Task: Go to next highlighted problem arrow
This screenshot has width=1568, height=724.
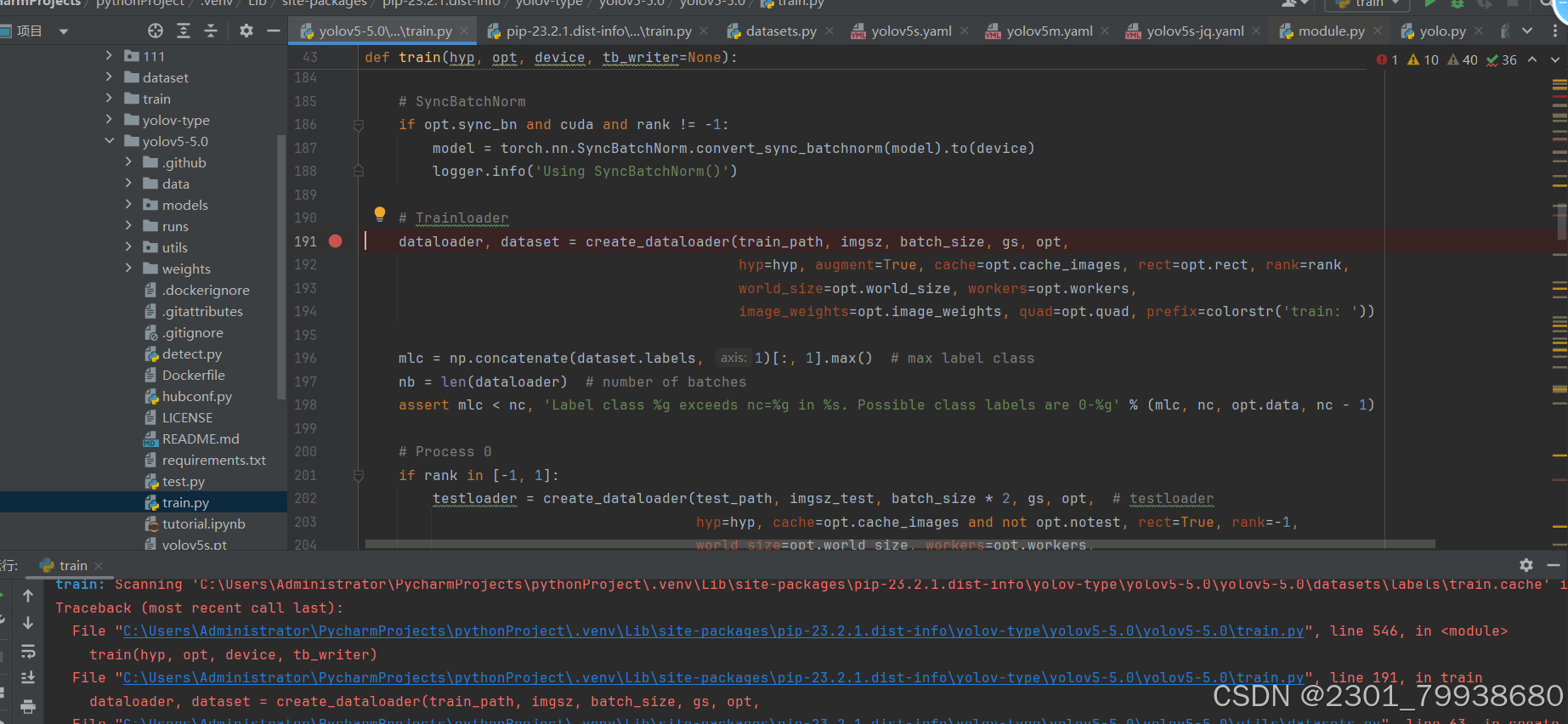Action: pos(1555,59)
